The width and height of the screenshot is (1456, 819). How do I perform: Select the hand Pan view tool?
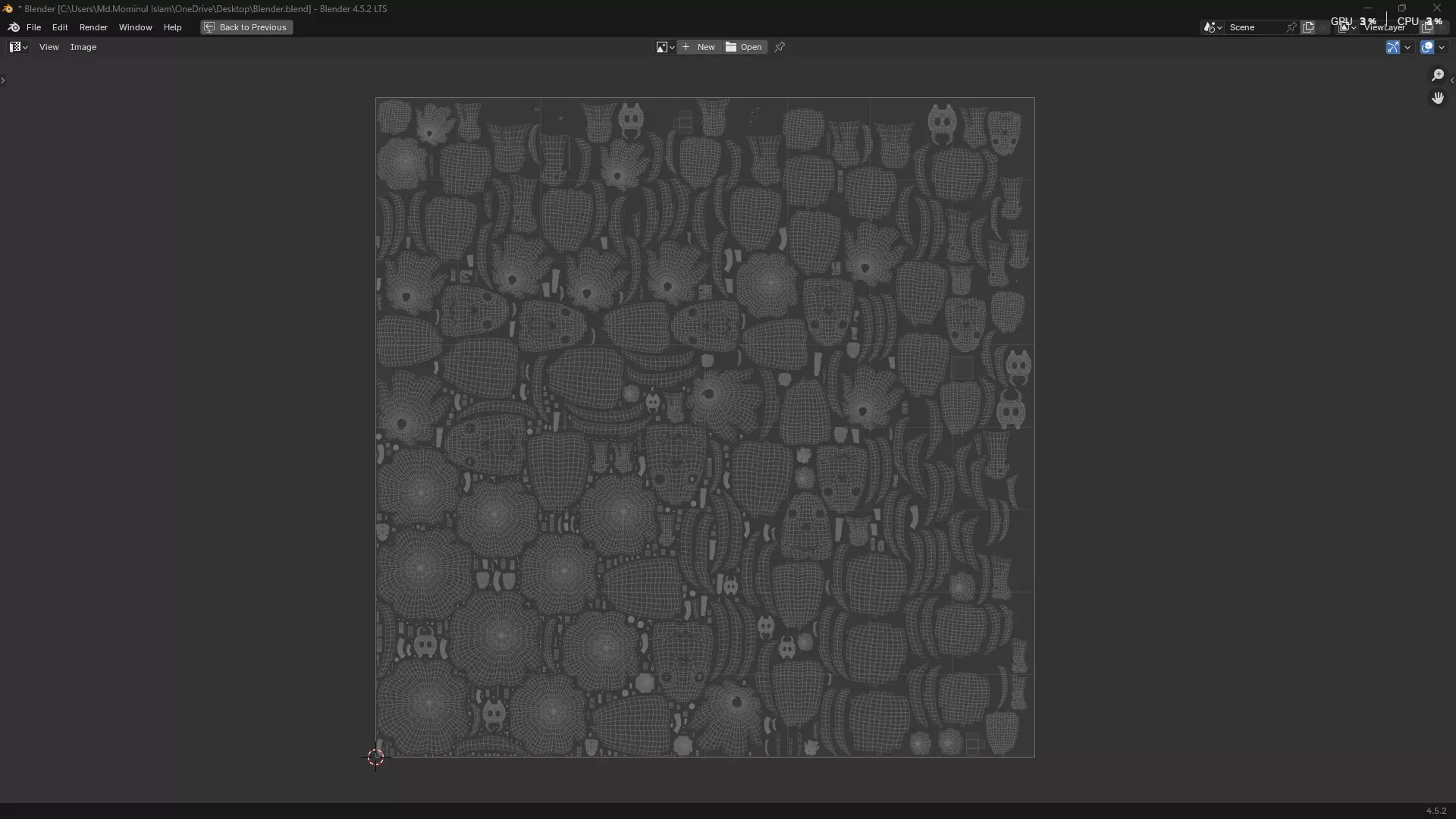(1438, 98)
